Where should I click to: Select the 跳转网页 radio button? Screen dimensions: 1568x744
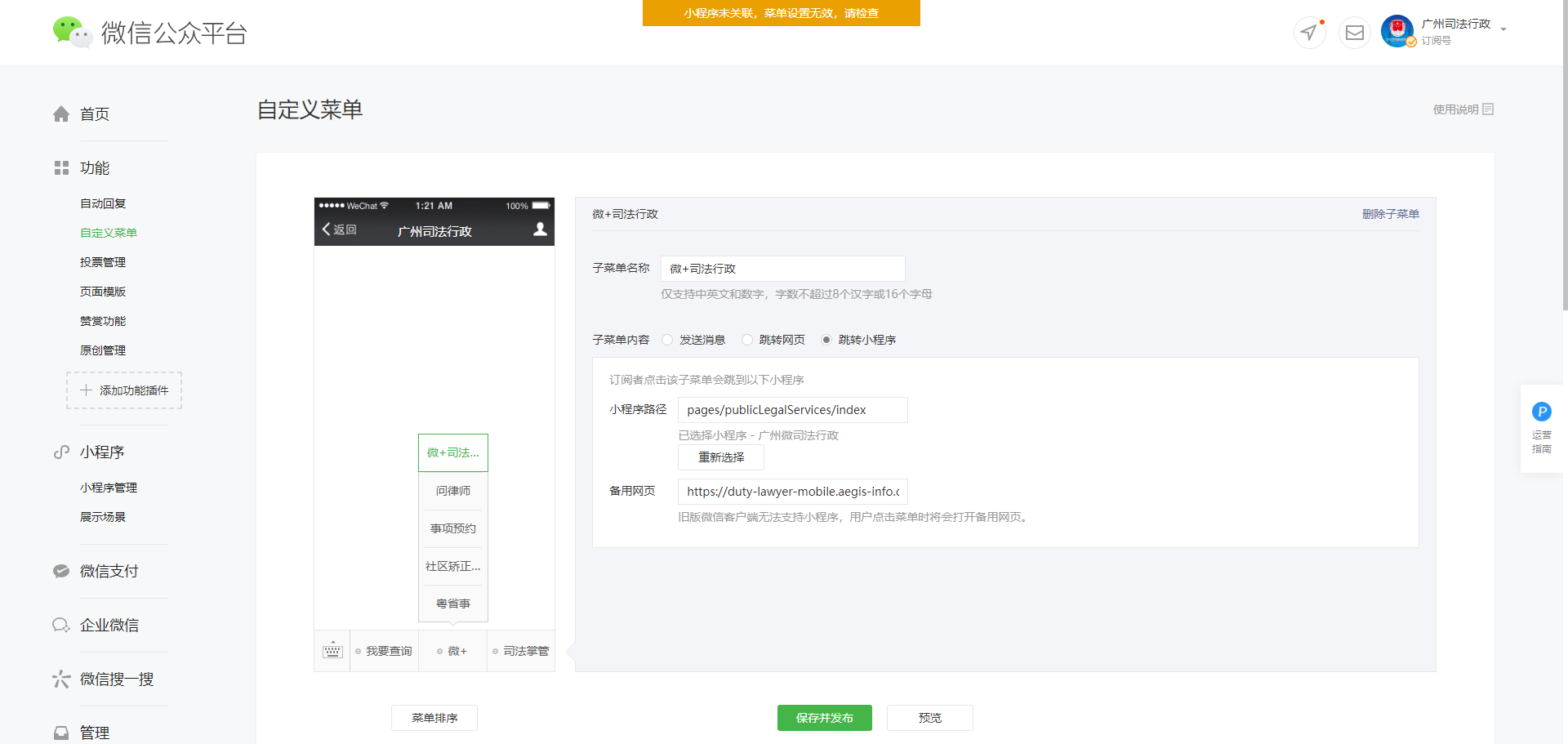747,340
